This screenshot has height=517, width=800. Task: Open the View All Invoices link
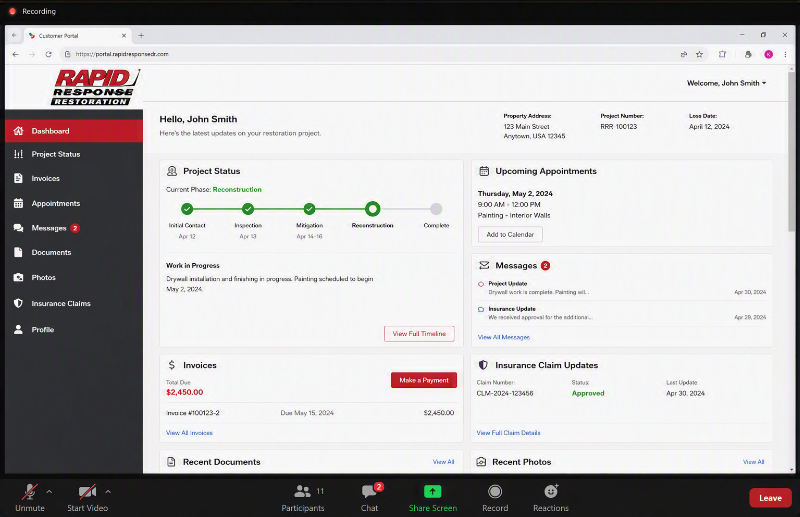point(189,433)
